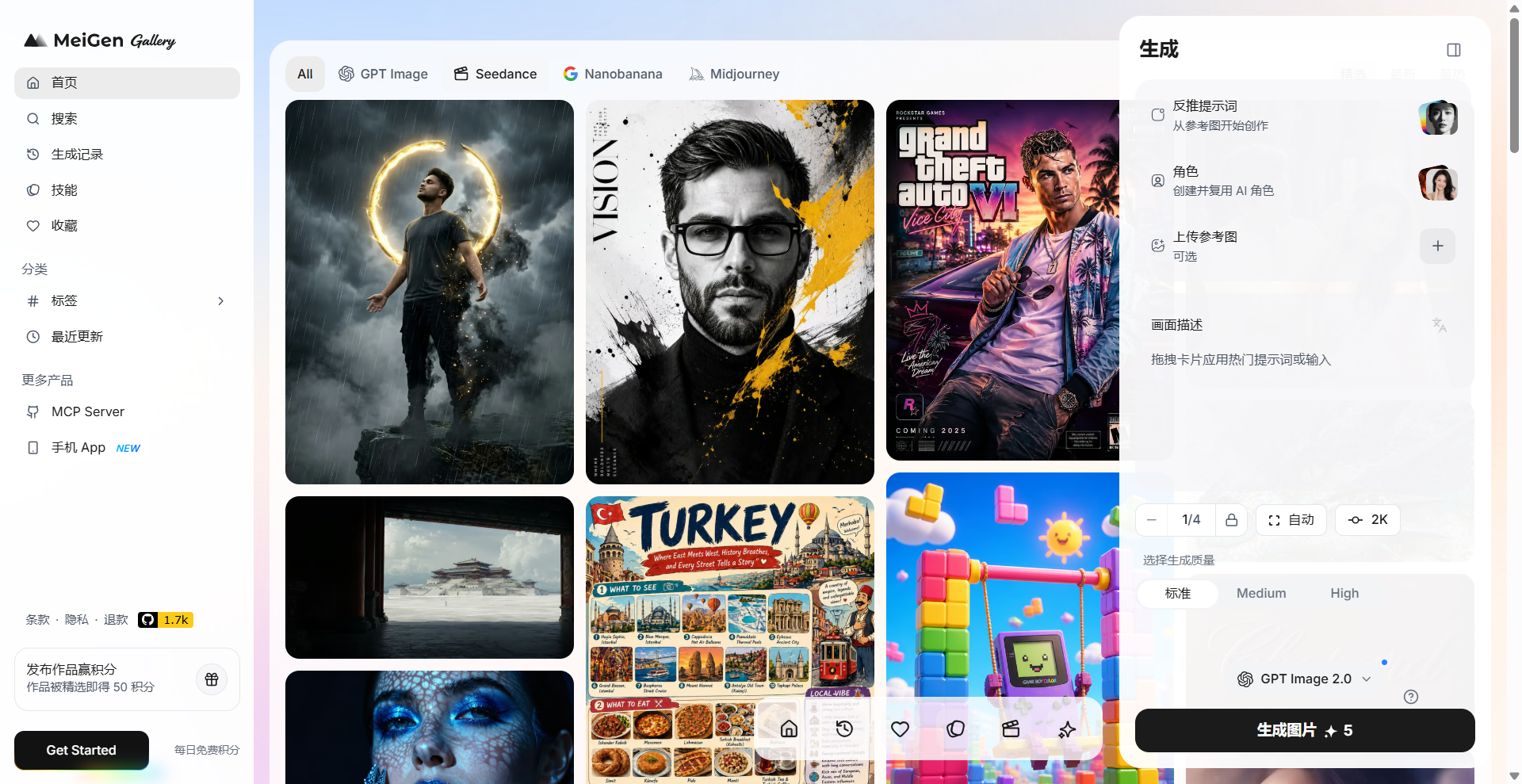
Task: Open the blue makeup face image
Action: coord(430,727)
